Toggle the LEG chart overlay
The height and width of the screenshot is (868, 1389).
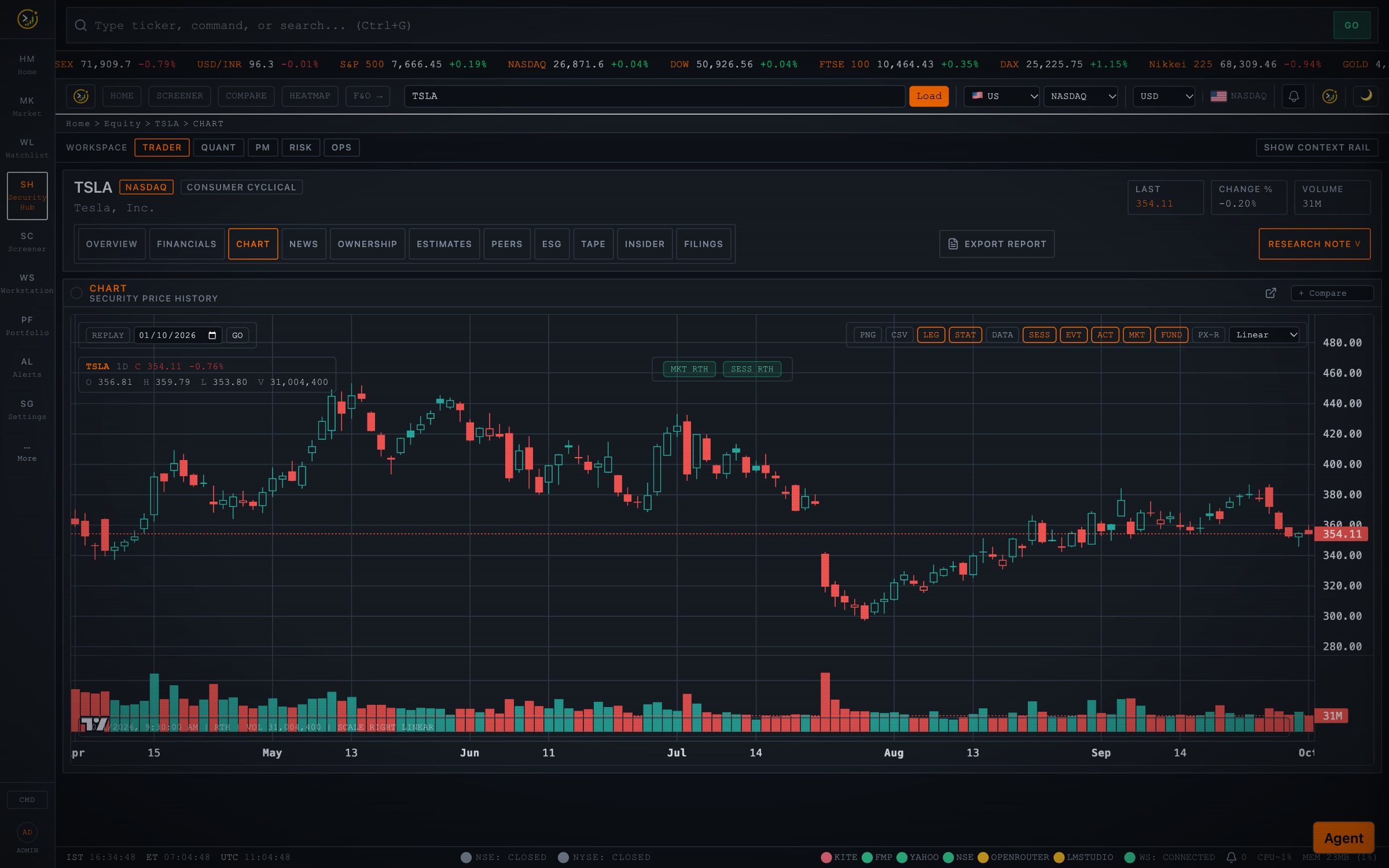931,335
